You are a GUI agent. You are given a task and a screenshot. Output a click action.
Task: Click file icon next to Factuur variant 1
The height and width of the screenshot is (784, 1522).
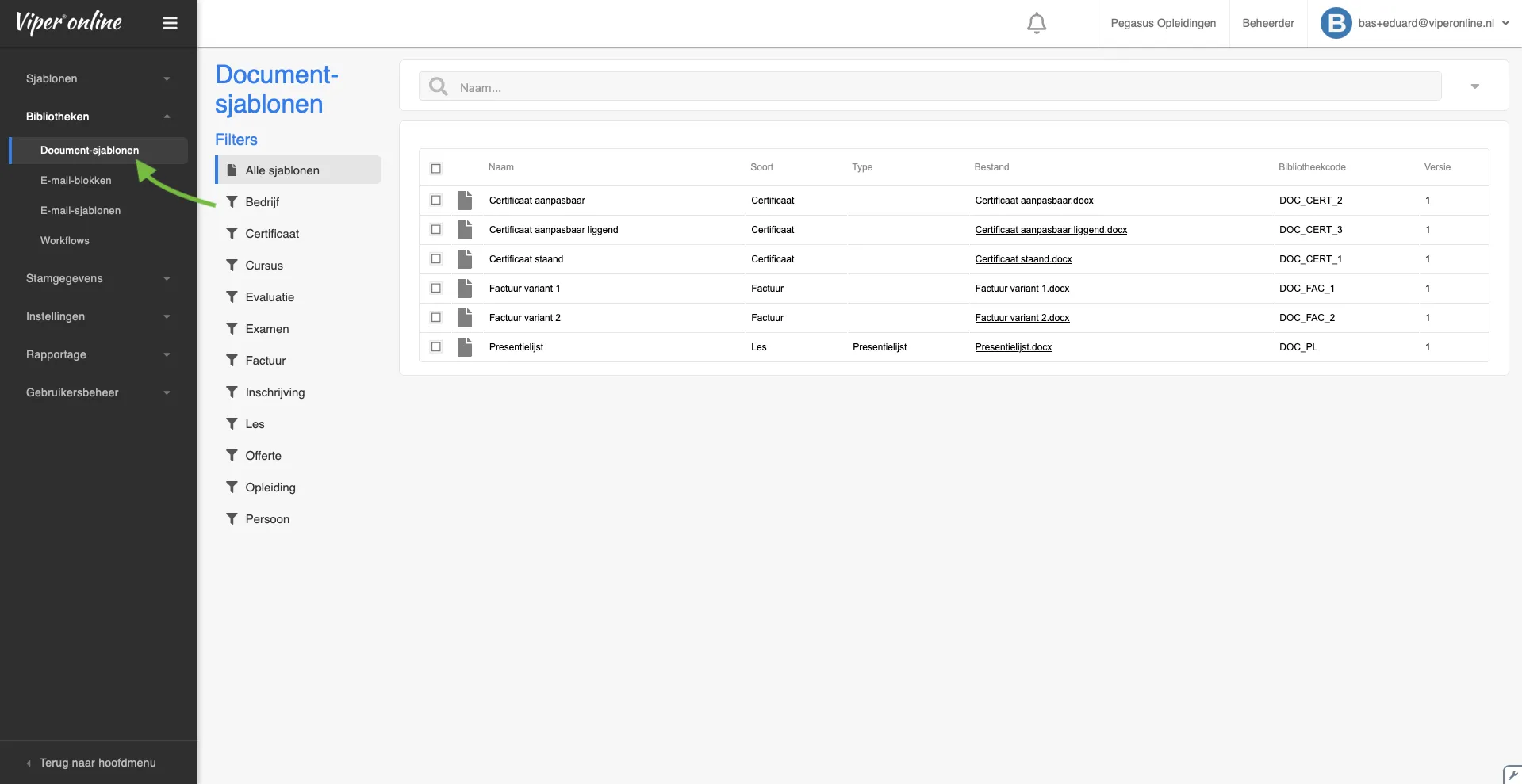tap(465, 289)
